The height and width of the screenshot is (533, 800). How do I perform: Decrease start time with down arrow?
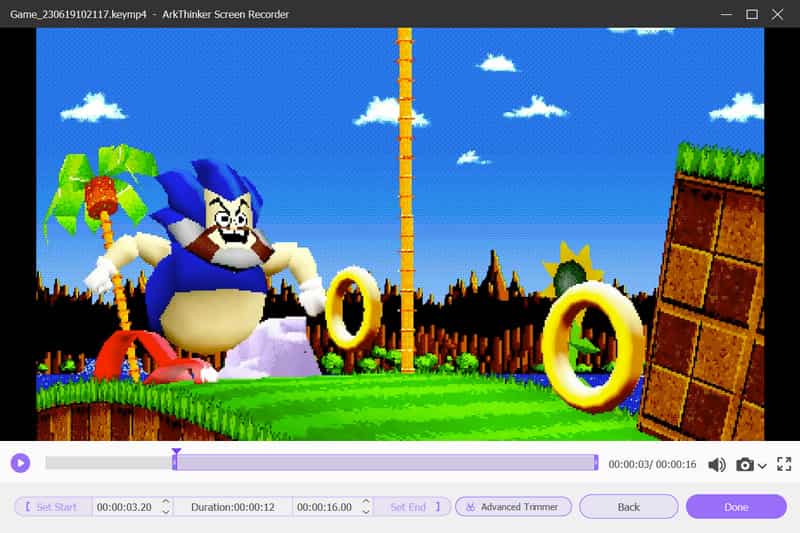coord(166,511)
